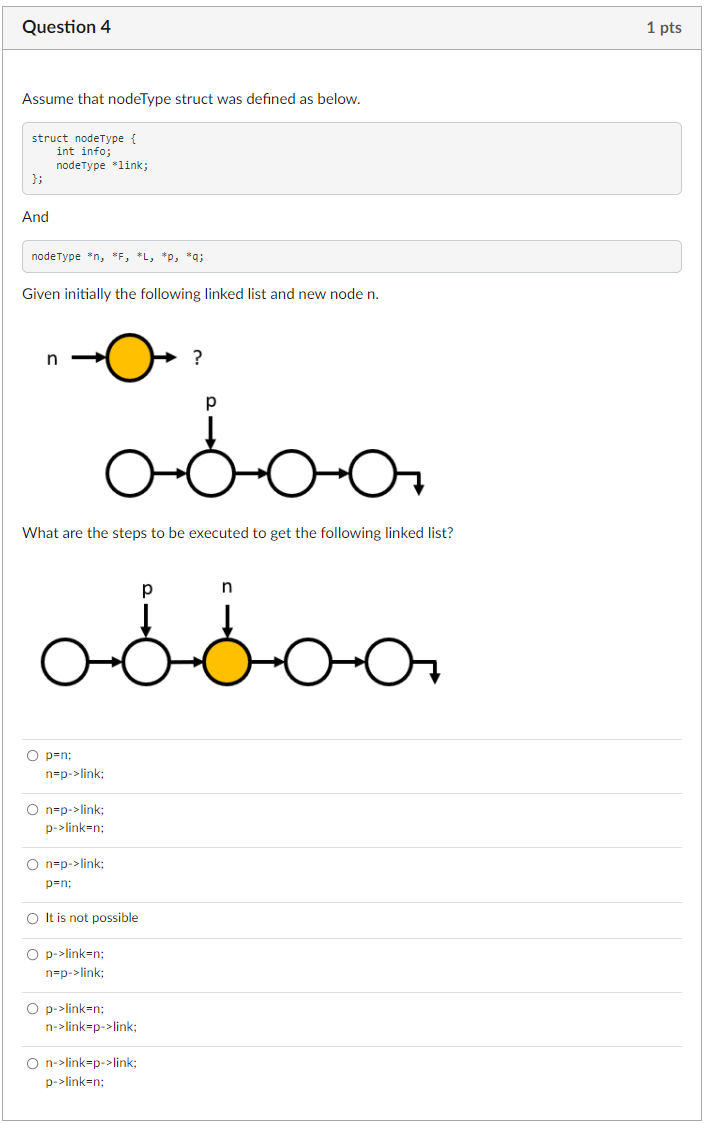The height and width of the screenshot is (1124, 704).
Task: Choose the "It is not possible" option
Action: 33,917
